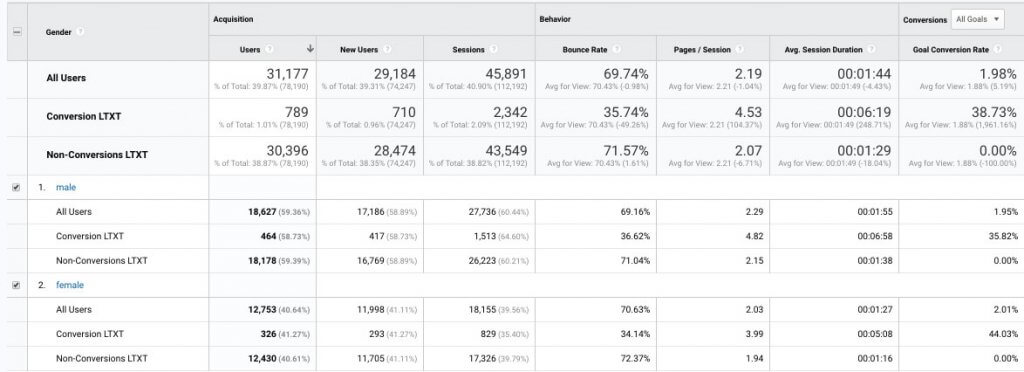Screen dimensions: 1024x372
Task: Click the sort arrow in Users column
Action: pos(310,49)
